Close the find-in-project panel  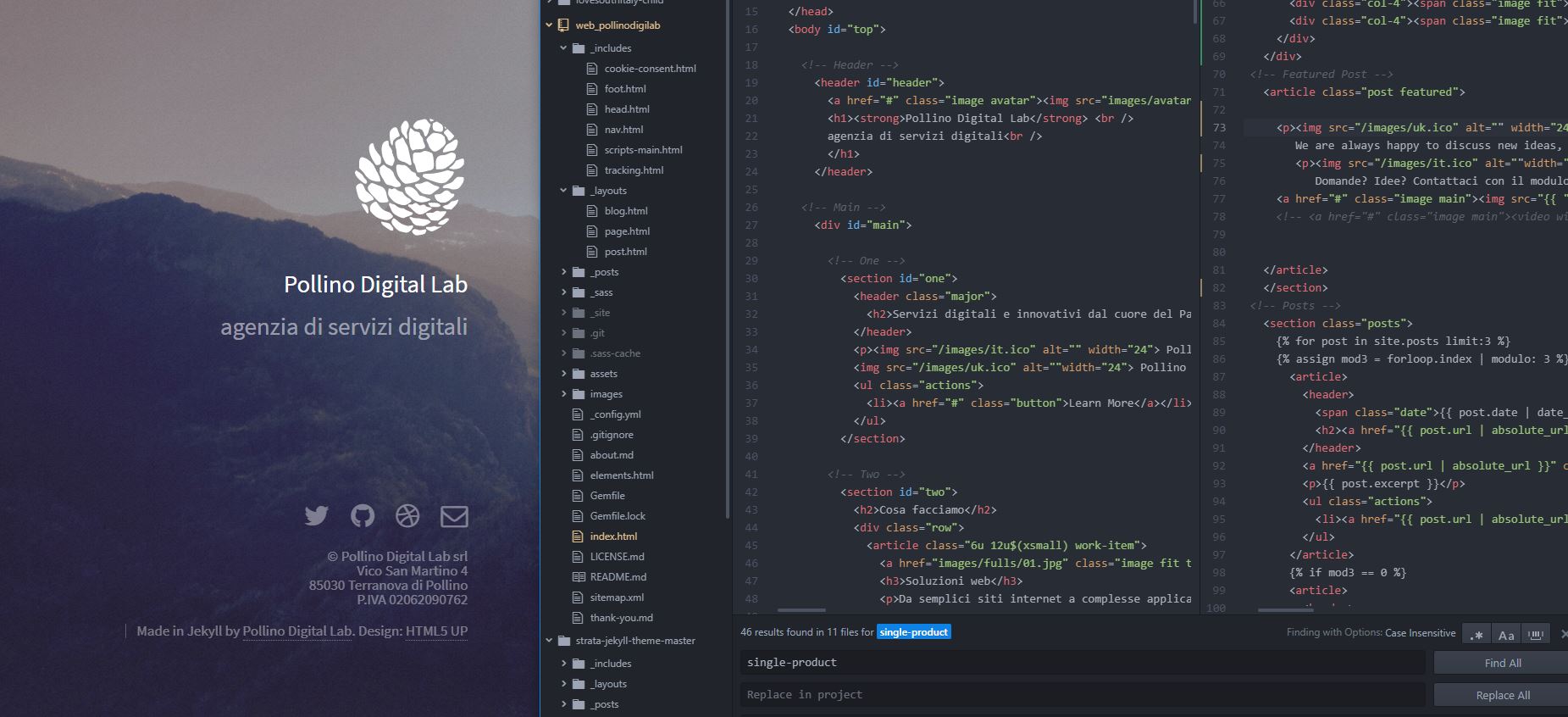pos(1563,634)
